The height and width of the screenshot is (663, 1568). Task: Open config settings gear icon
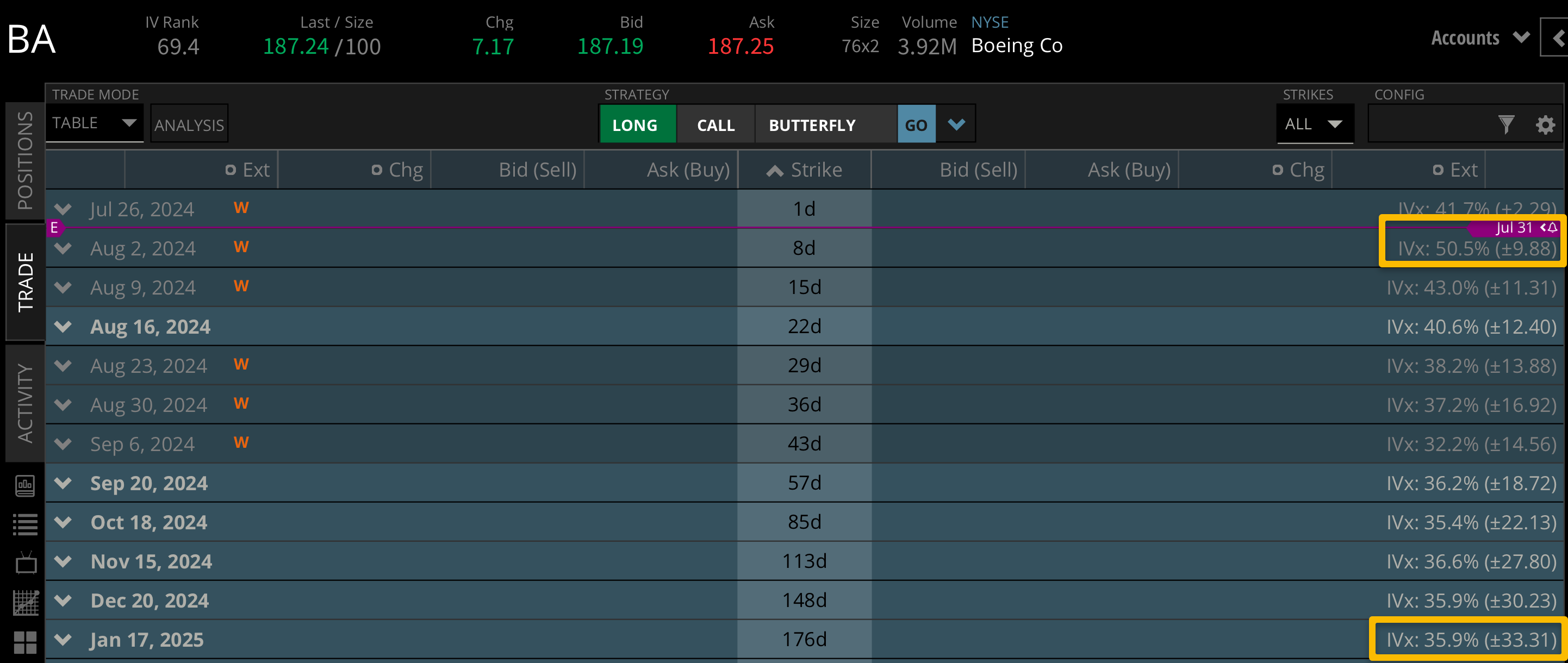click(1545, 124)
